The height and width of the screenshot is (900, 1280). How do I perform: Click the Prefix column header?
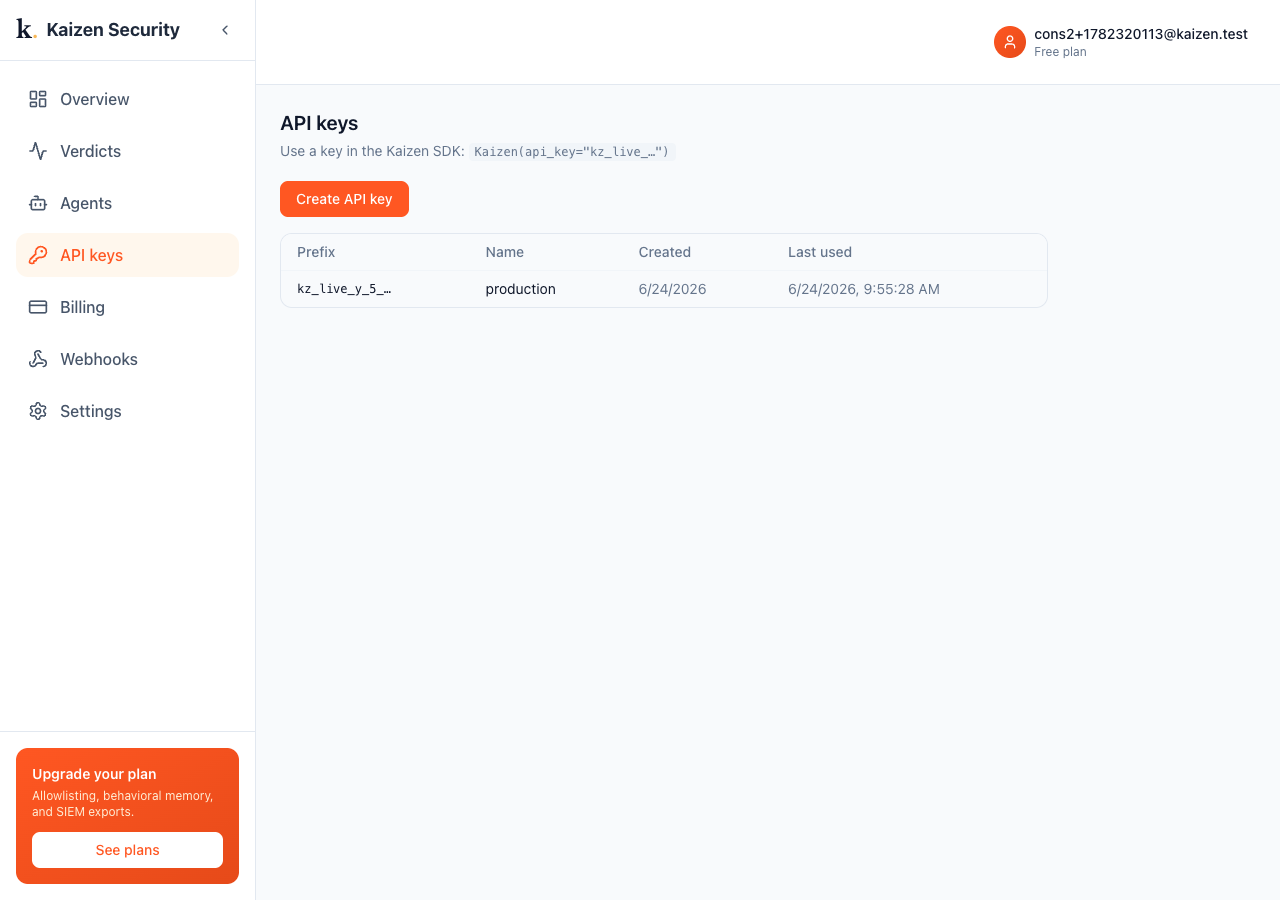click(x=316, y=252)
